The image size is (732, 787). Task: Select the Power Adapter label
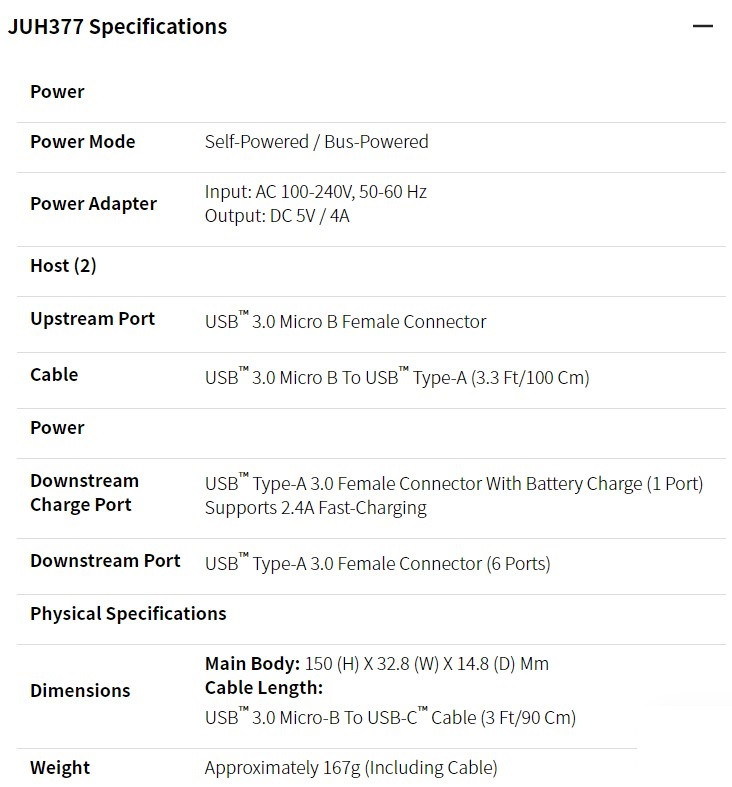pyautogui.click(x=93, y=204)
